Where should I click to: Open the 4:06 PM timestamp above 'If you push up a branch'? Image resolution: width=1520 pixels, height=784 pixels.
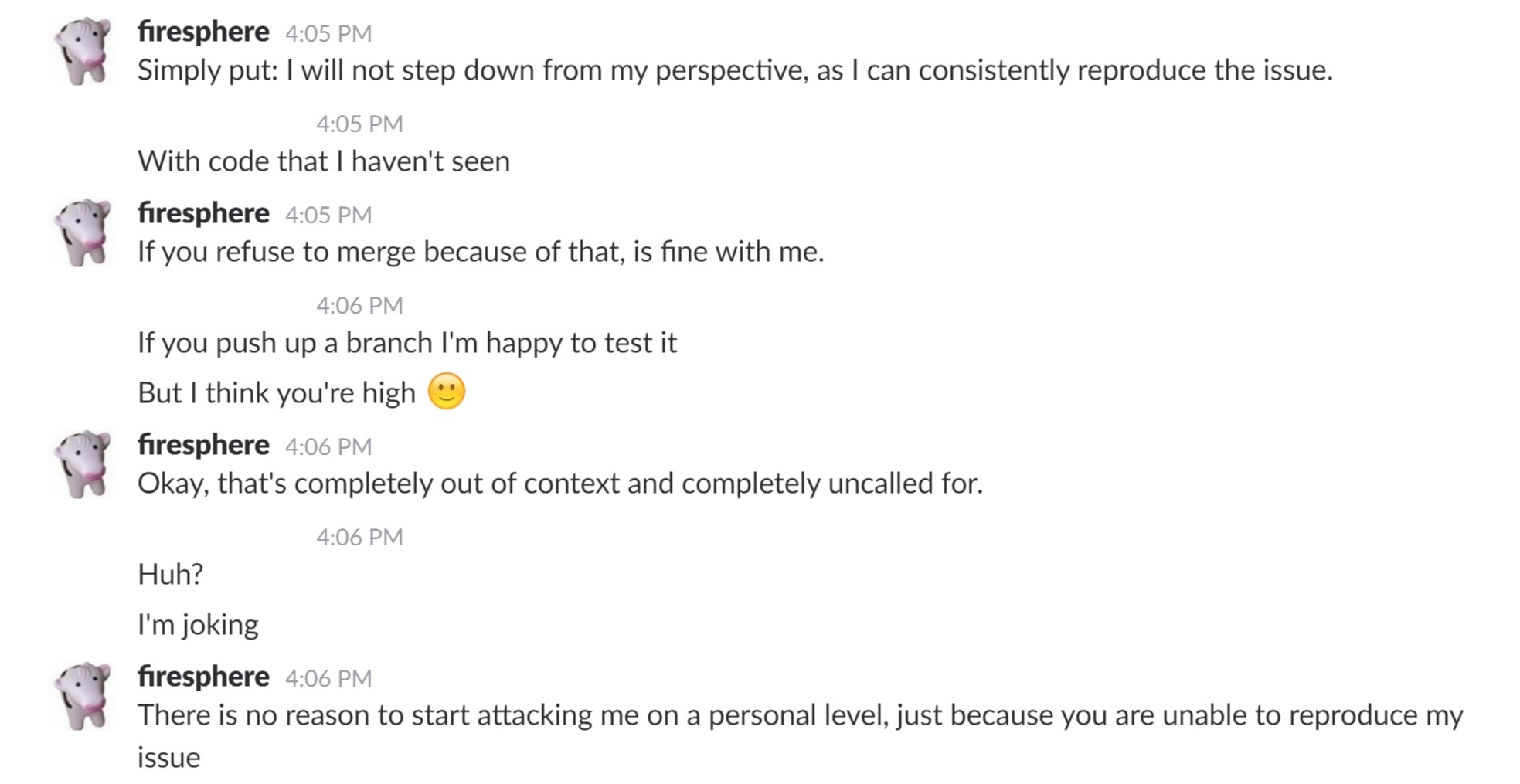coord(359,305)
